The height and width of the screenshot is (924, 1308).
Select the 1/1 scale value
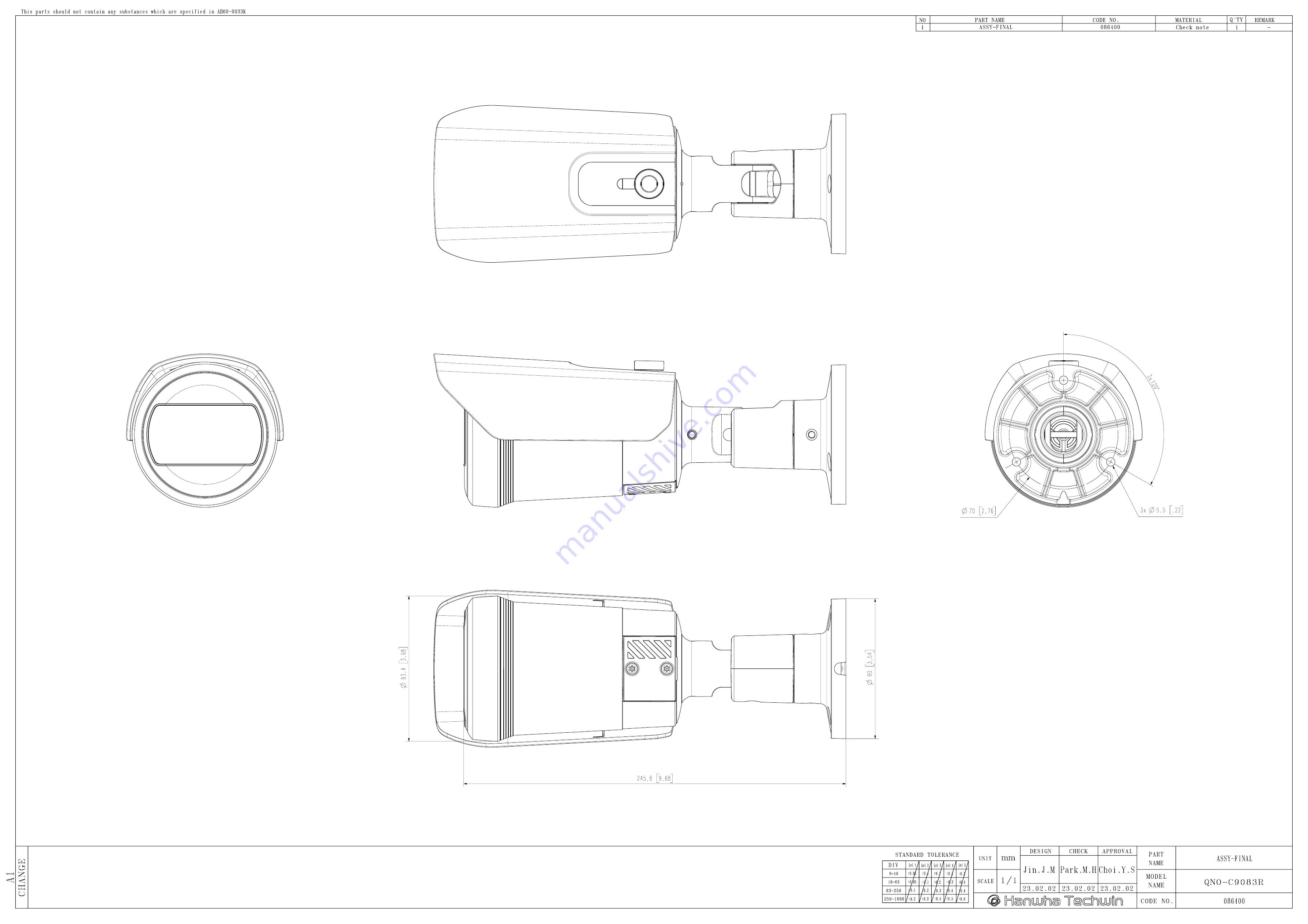pyautogui.click(x=1009, y=881)
